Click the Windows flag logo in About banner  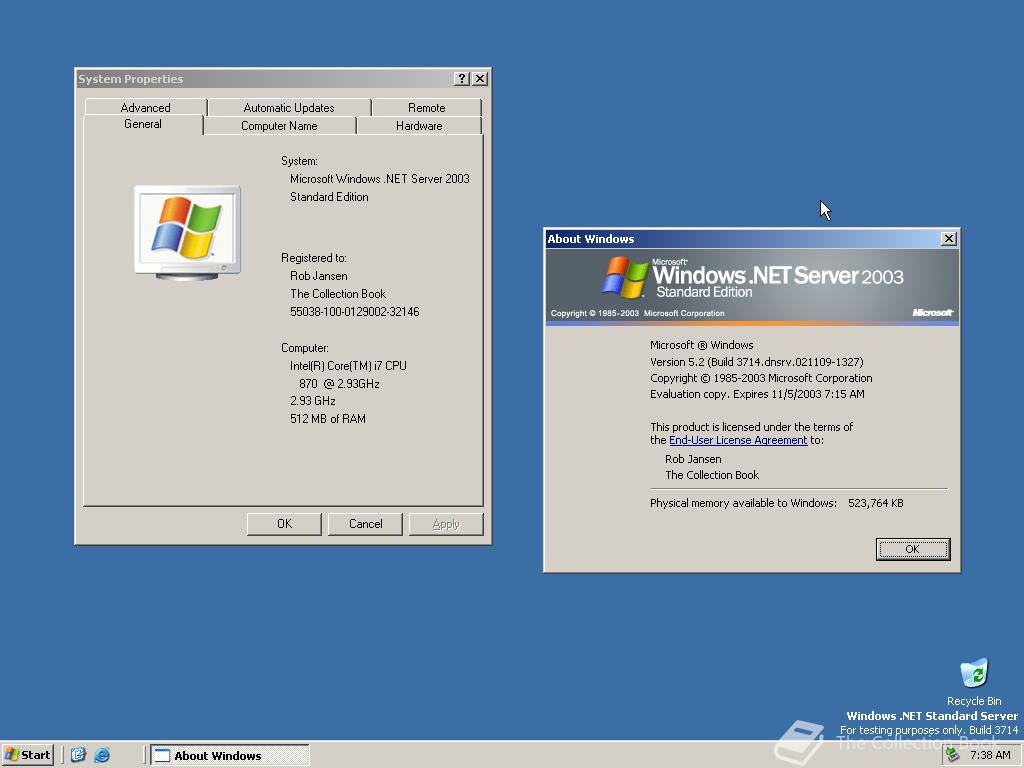(x=625, y=278)
